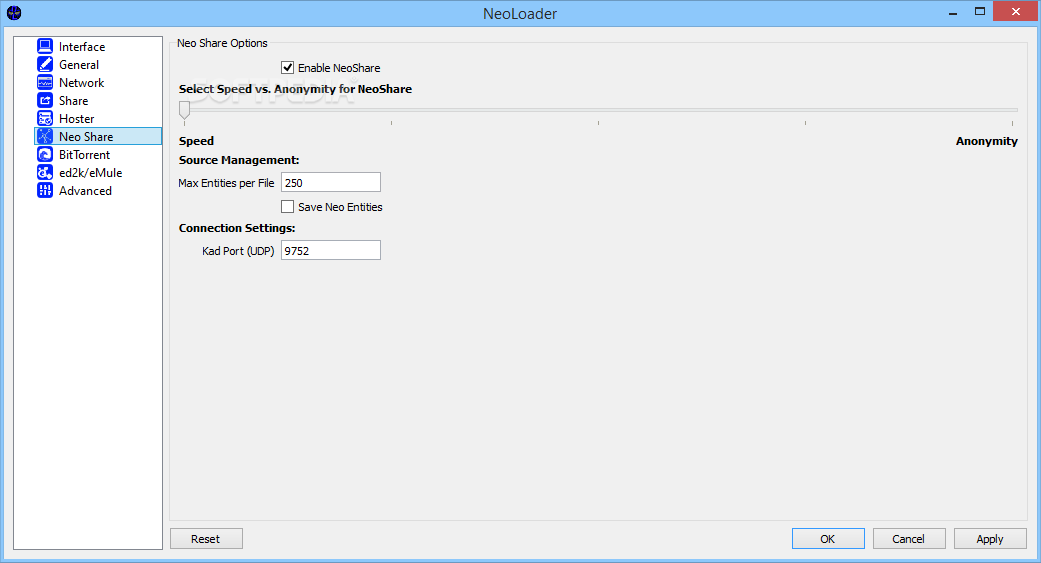Uncheck the Enable NeoShare checkbox
Image resolution: width=1041 pixels, height=563 pixels.
(x=287, y=68)
